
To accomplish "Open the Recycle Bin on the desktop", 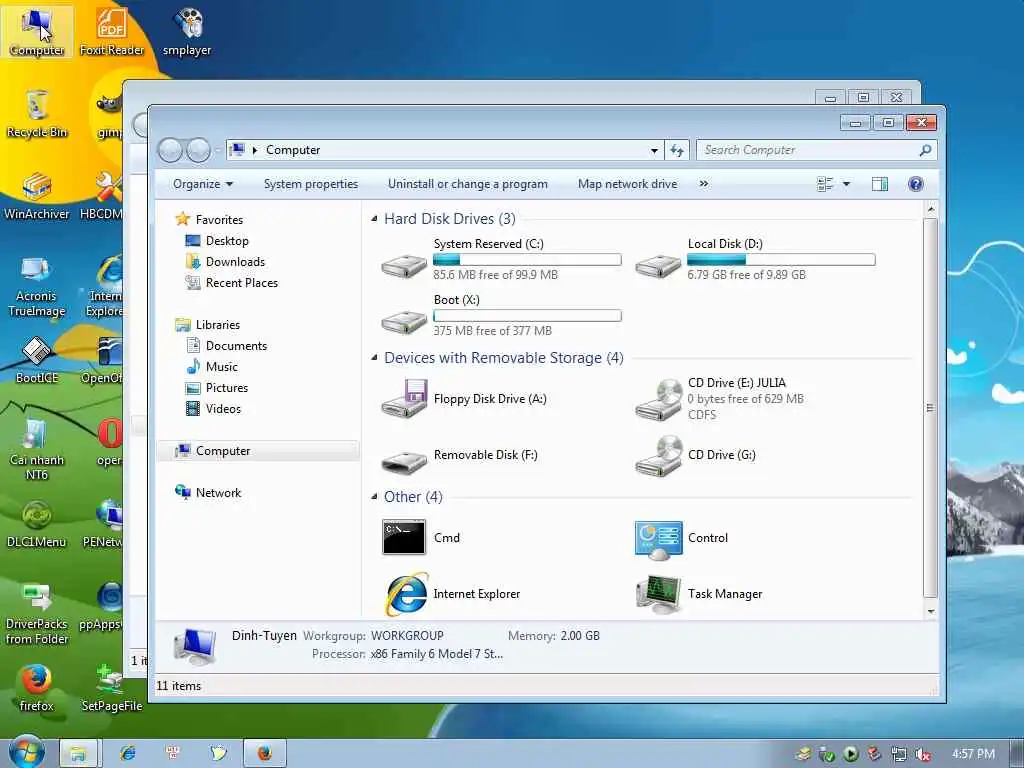I will (37, 114).
